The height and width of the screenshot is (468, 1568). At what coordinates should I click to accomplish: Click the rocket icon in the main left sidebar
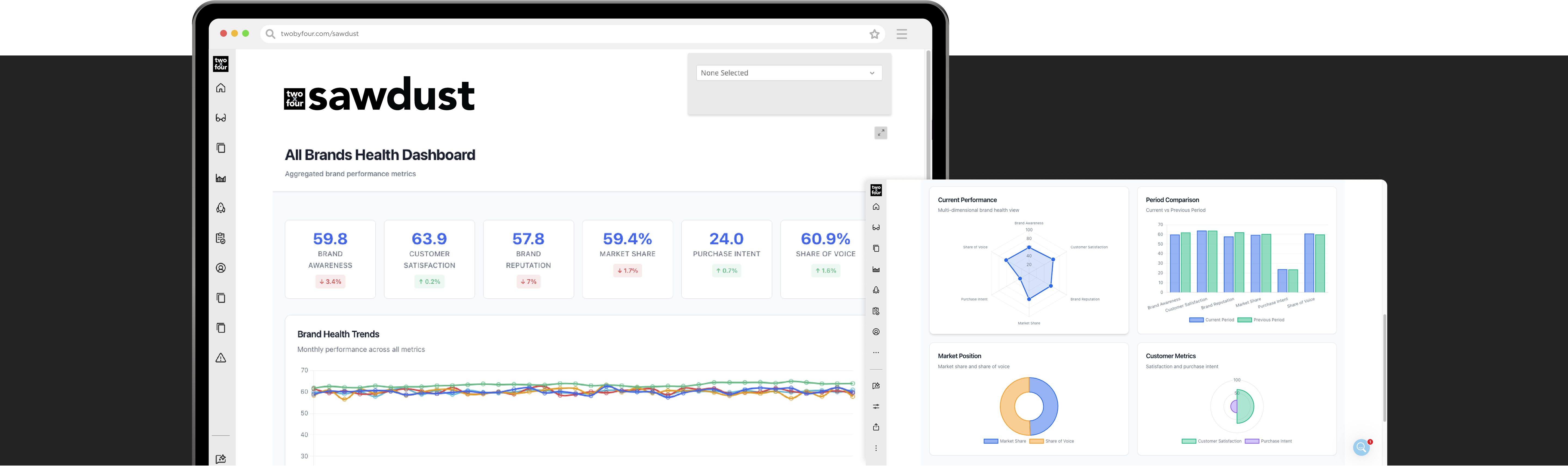pos(221,208)
